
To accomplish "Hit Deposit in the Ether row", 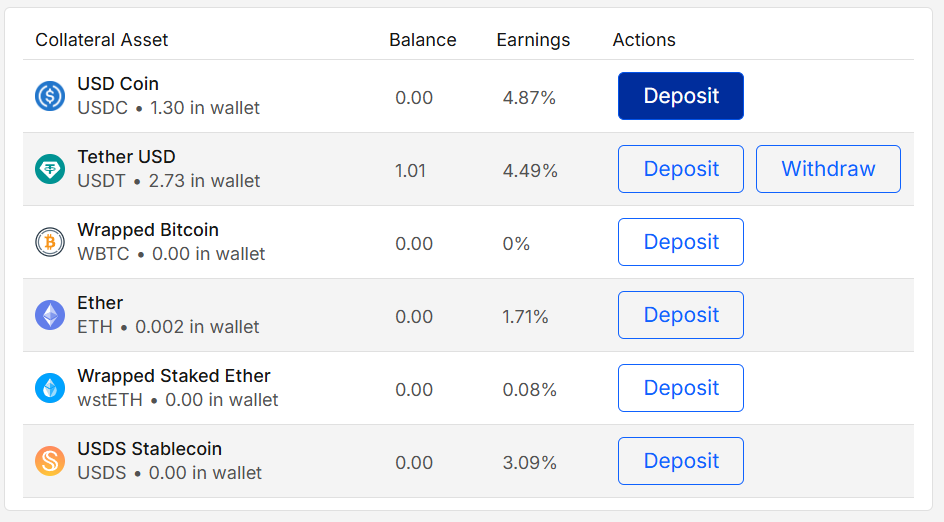I will click(x=680, y=315).
